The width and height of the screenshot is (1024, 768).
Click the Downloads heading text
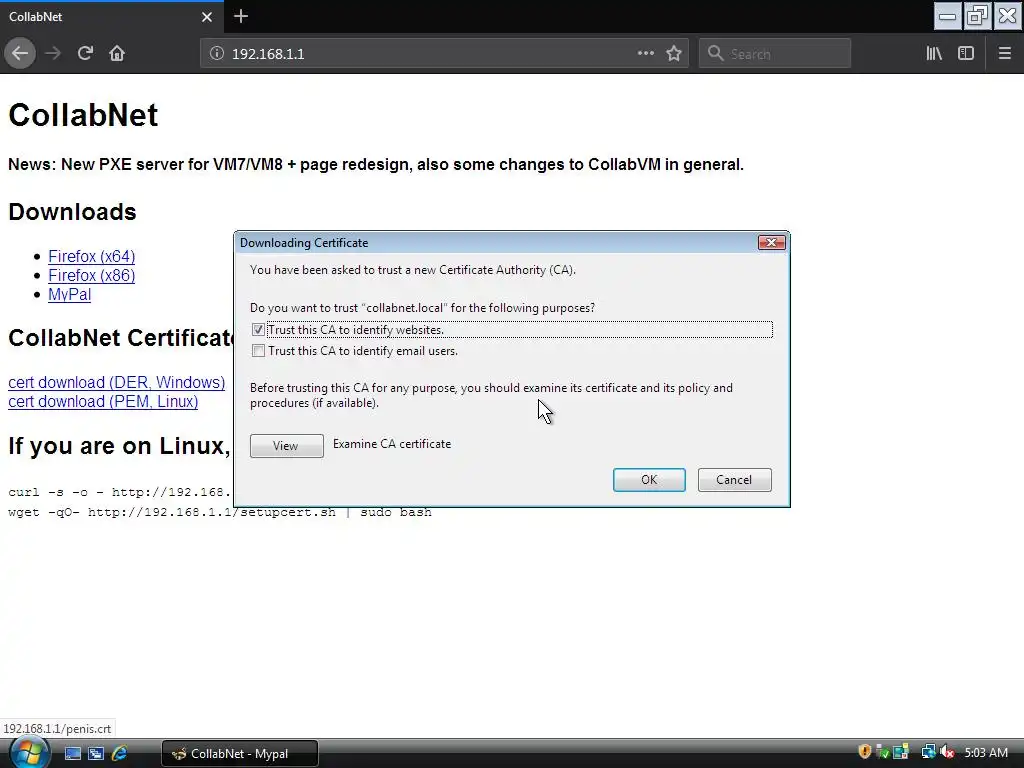coord(72,212)
